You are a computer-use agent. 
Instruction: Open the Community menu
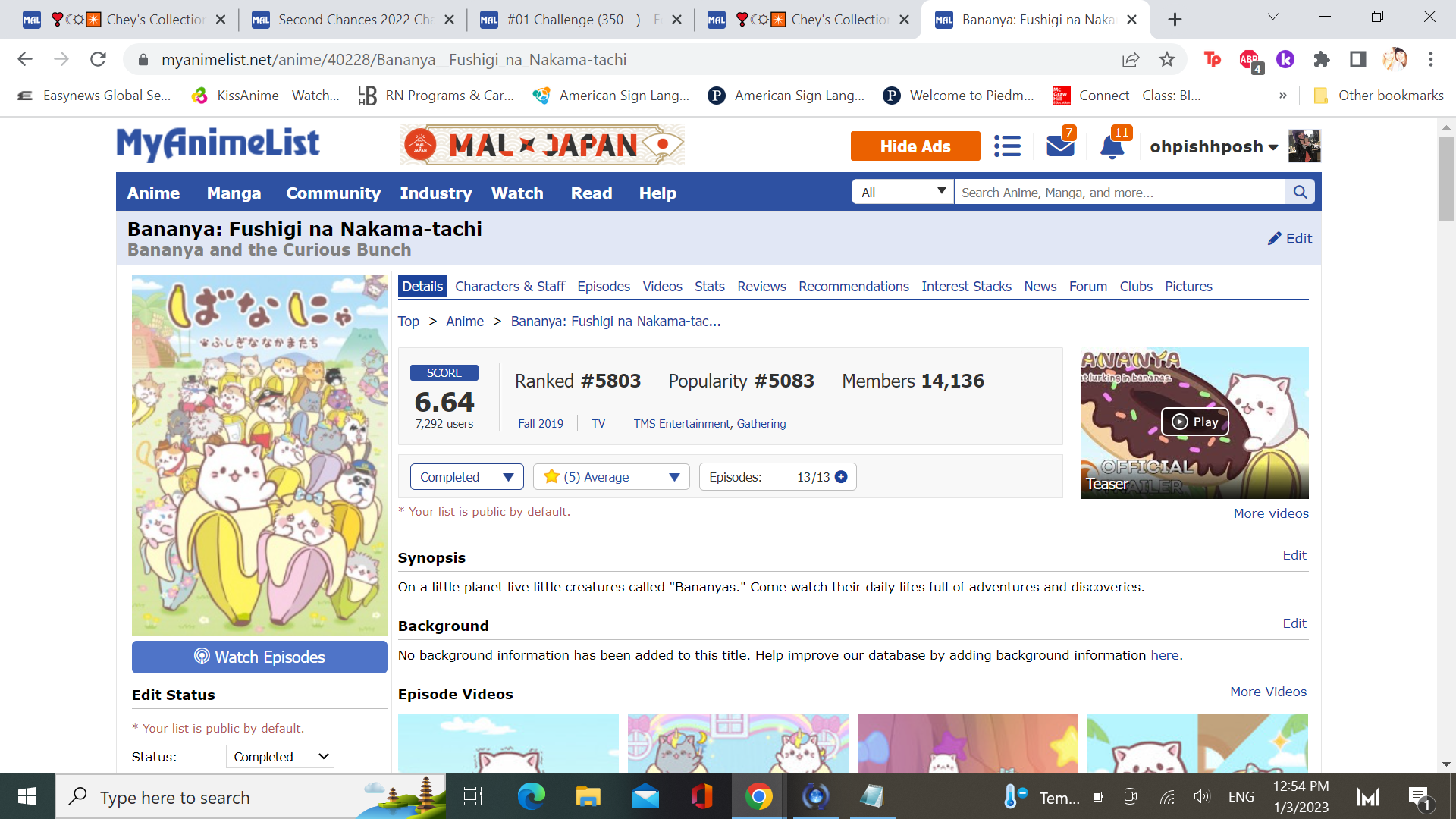tap(333, 193)
